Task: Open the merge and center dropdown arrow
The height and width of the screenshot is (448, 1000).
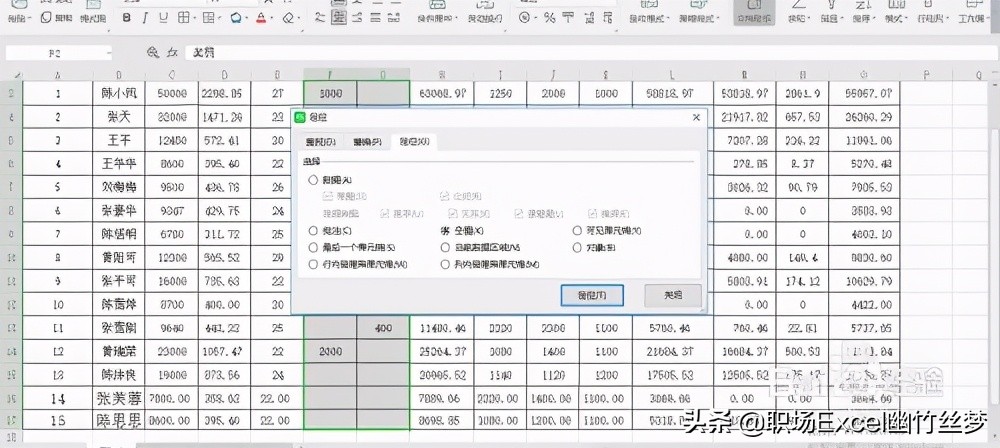Action: point(457,19)
